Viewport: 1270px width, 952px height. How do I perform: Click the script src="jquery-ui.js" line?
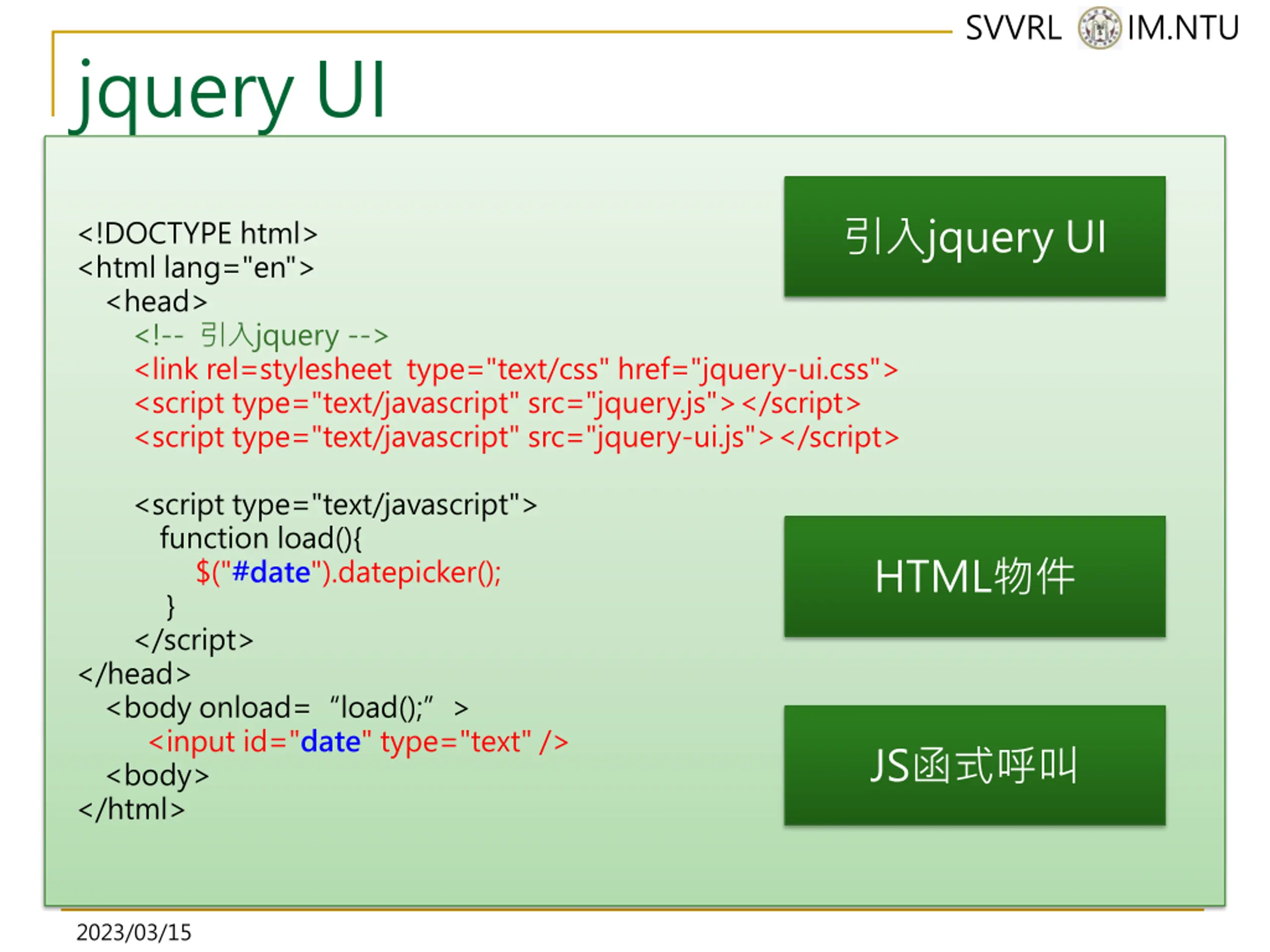[x=516, y=437]
